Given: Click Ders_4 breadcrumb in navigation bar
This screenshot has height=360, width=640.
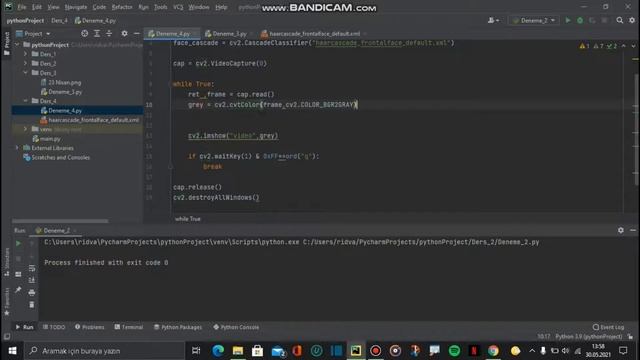Looking at the screenshot, I should click(x=59, y=20).
